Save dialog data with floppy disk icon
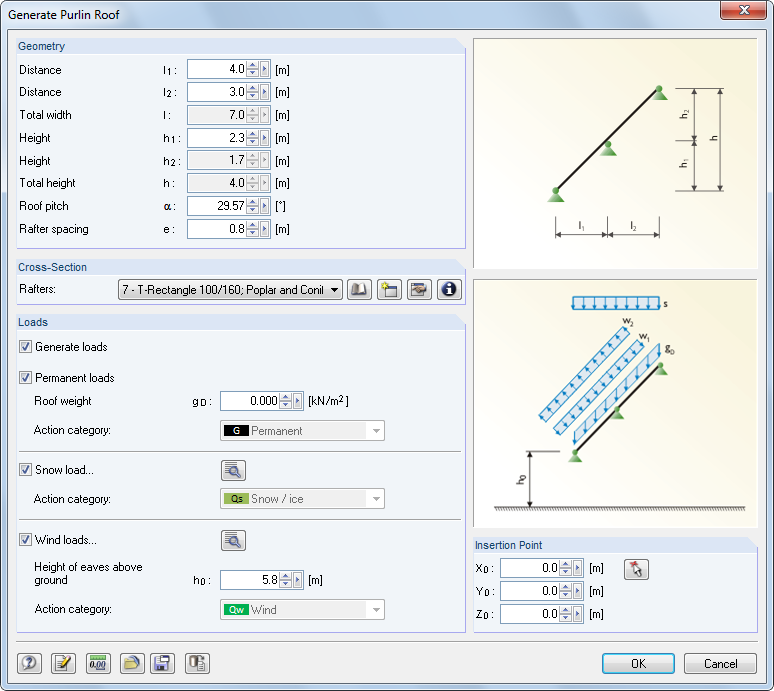Screen dimensions: 774x691 coord(162,663)
